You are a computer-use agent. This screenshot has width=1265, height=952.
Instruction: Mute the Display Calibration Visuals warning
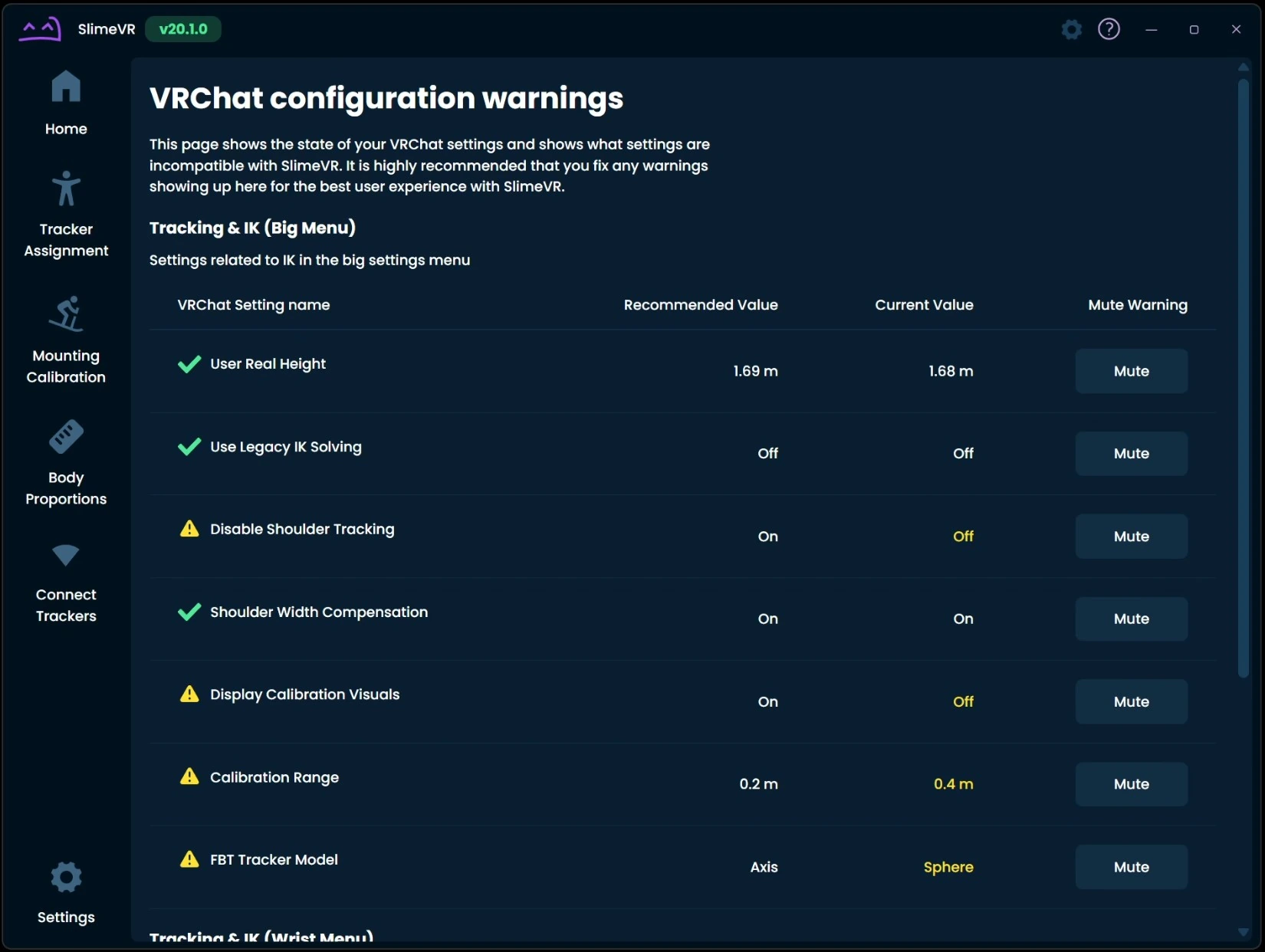pyautogui.click(x=1132, y=701)
